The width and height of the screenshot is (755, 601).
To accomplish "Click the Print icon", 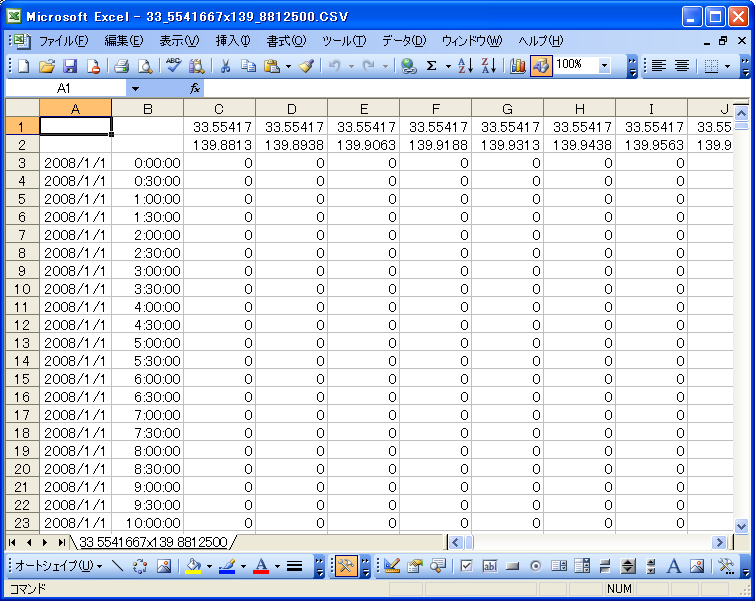I will pos(122,66).
